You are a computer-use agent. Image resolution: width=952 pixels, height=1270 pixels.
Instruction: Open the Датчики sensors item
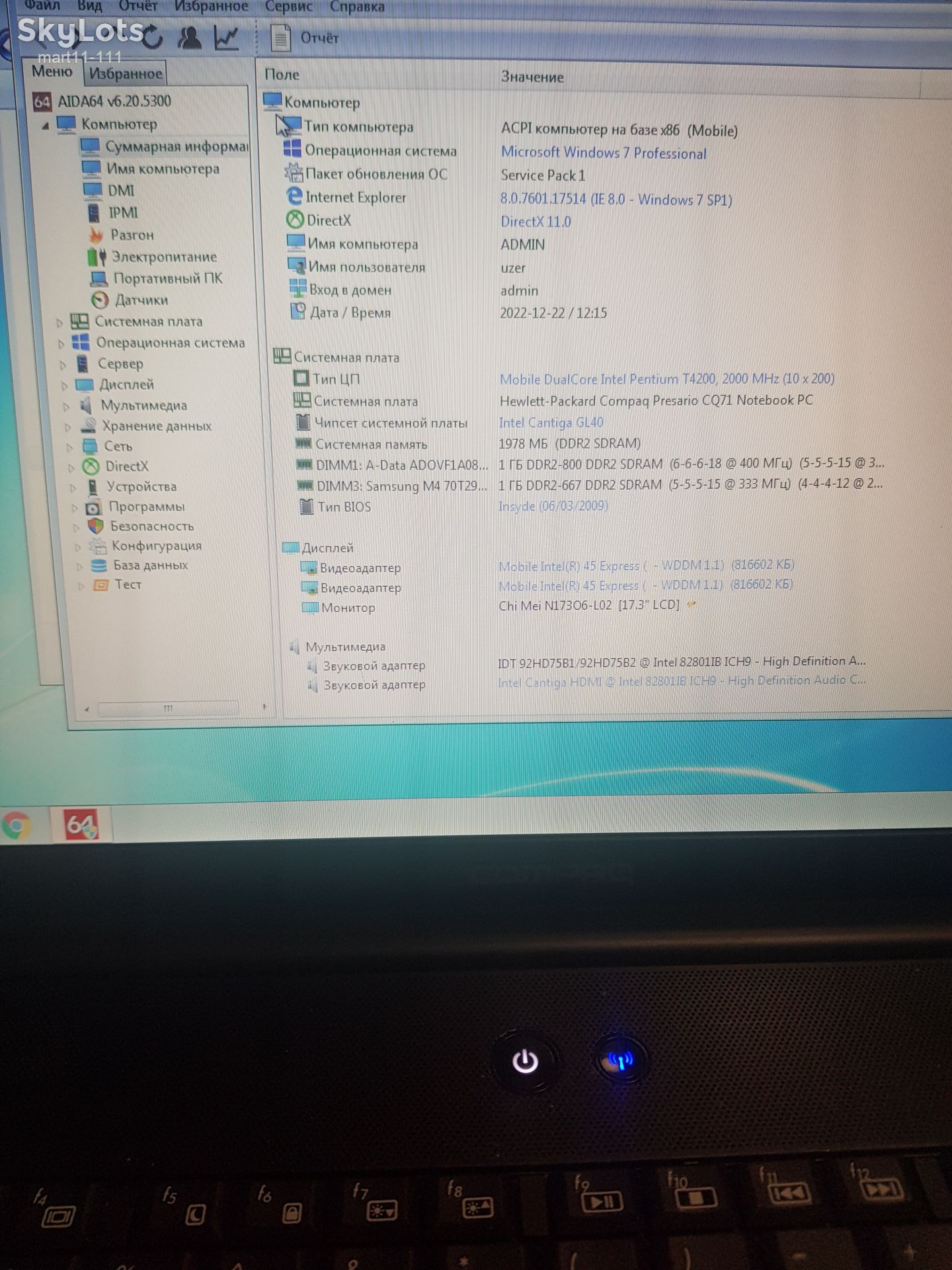(x=141, y=300)
